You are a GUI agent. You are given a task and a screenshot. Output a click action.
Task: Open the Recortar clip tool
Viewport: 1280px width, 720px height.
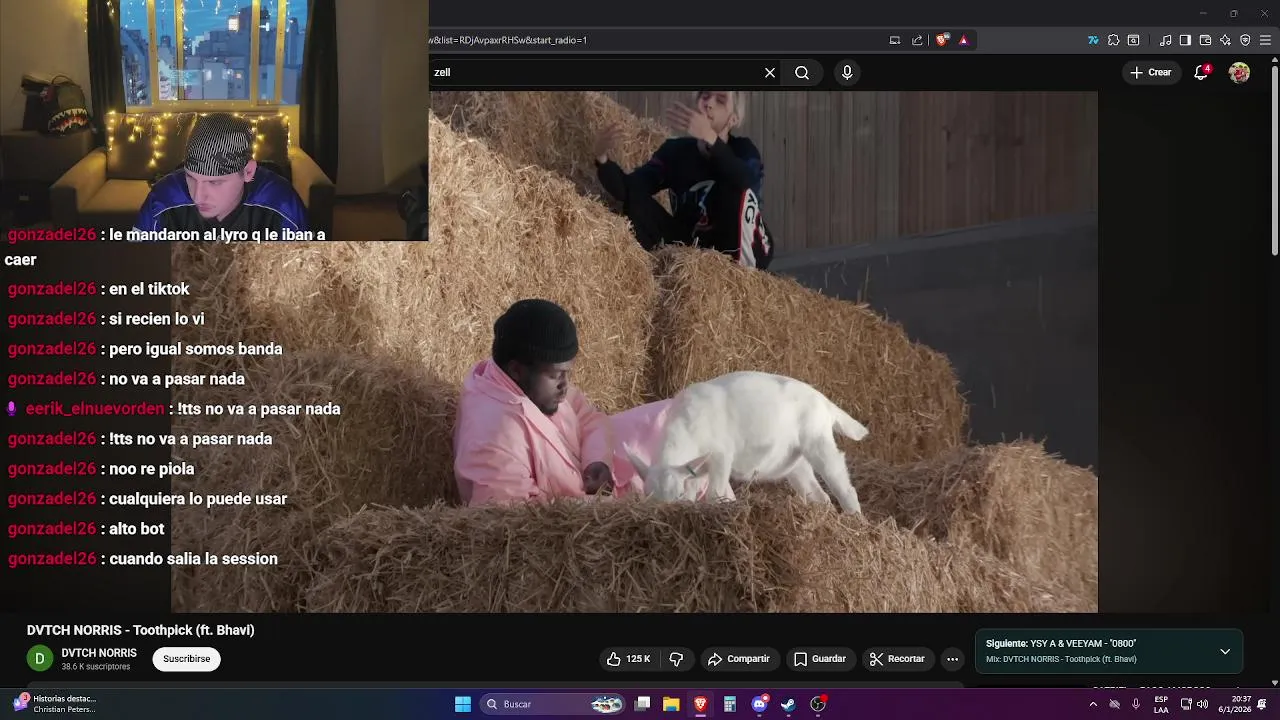(897, 659)
